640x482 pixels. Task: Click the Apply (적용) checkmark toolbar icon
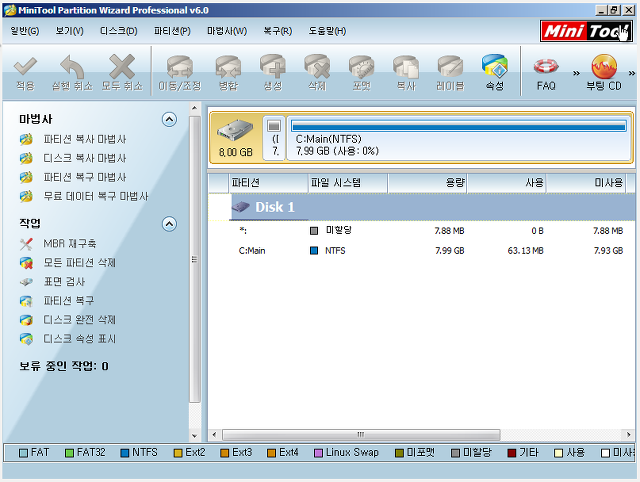pyautogui.click(x=25, y=66)
